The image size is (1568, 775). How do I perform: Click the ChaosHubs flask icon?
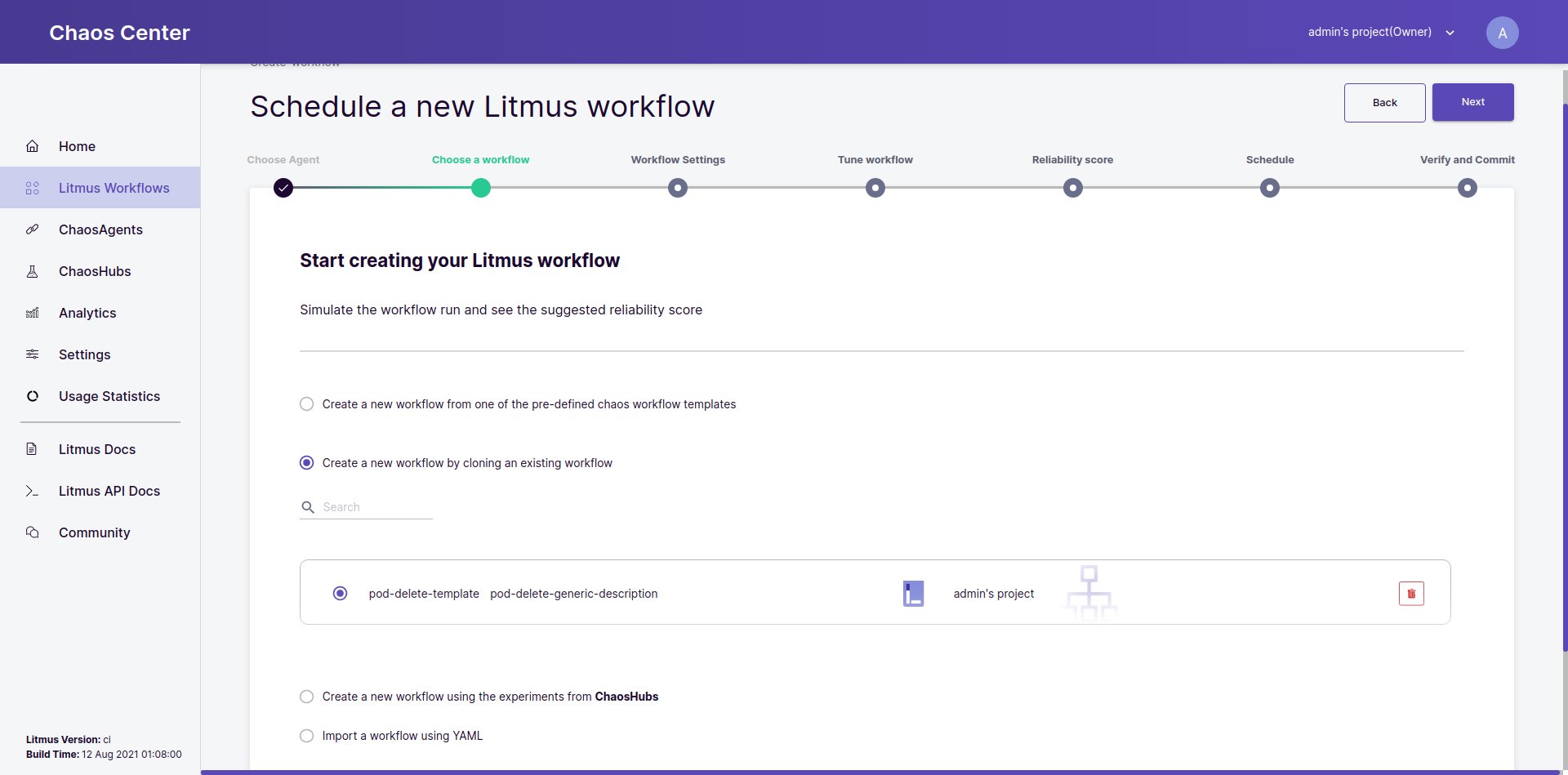(x=33, y=271)
